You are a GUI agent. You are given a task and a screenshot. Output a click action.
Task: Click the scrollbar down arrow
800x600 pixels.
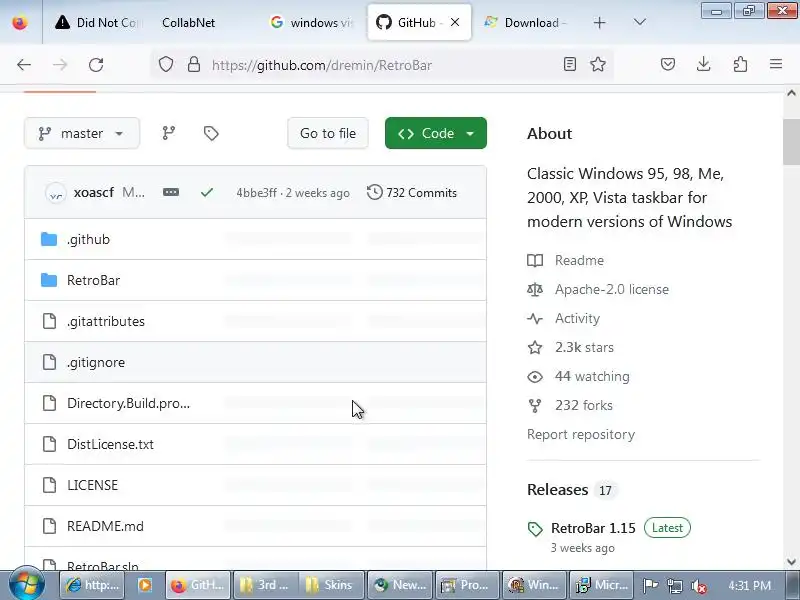tap(791, 562)
